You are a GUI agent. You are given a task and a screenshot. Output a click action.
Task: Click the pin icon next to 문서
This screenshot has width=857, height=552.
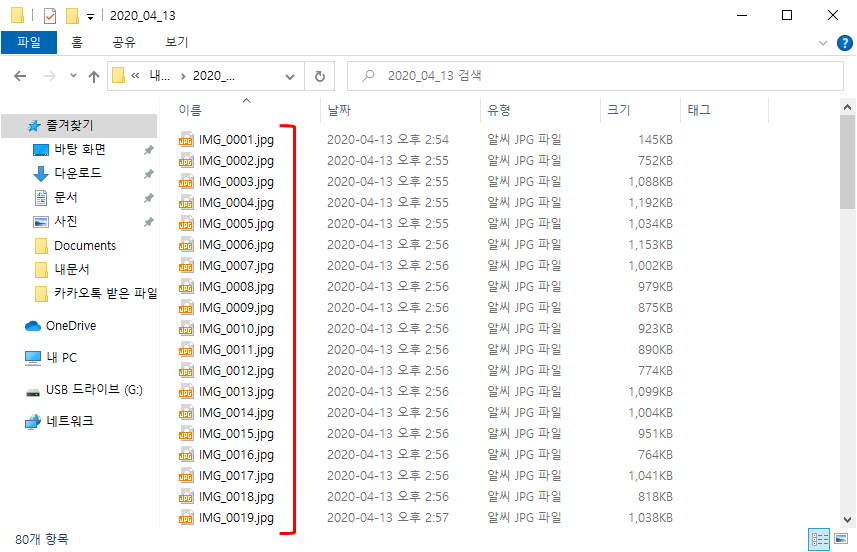[148, 198]
